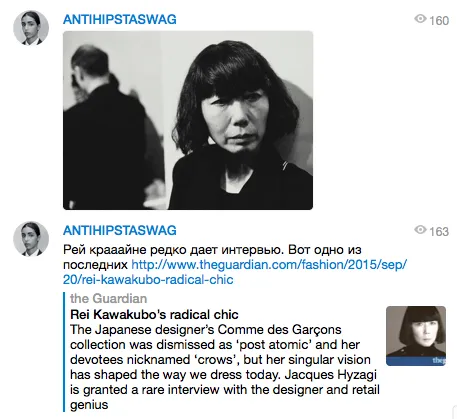The height and width of the screenshot is (419, 457).
Task: Open ANTIHIPSTASWAG channel name above the photo
Action: tap(120, 19)
